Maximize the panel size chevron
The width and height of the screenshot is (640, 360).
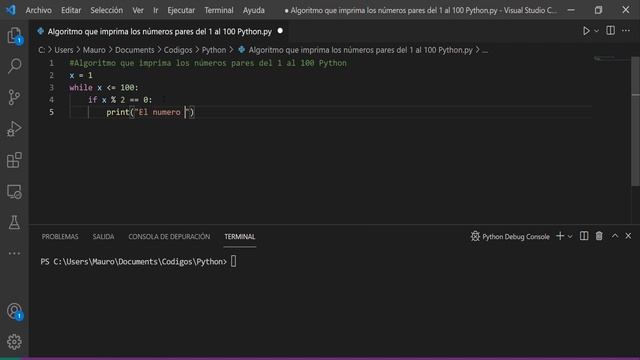point(615,236)
